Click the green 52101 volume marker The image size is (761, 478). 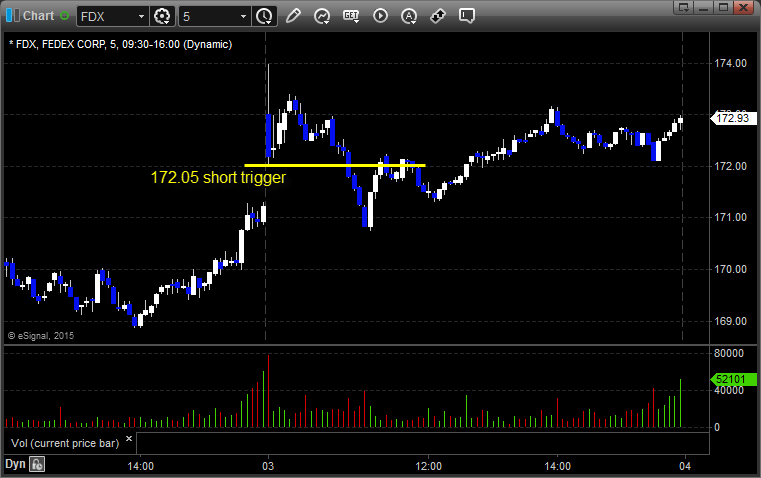point(733,379)
